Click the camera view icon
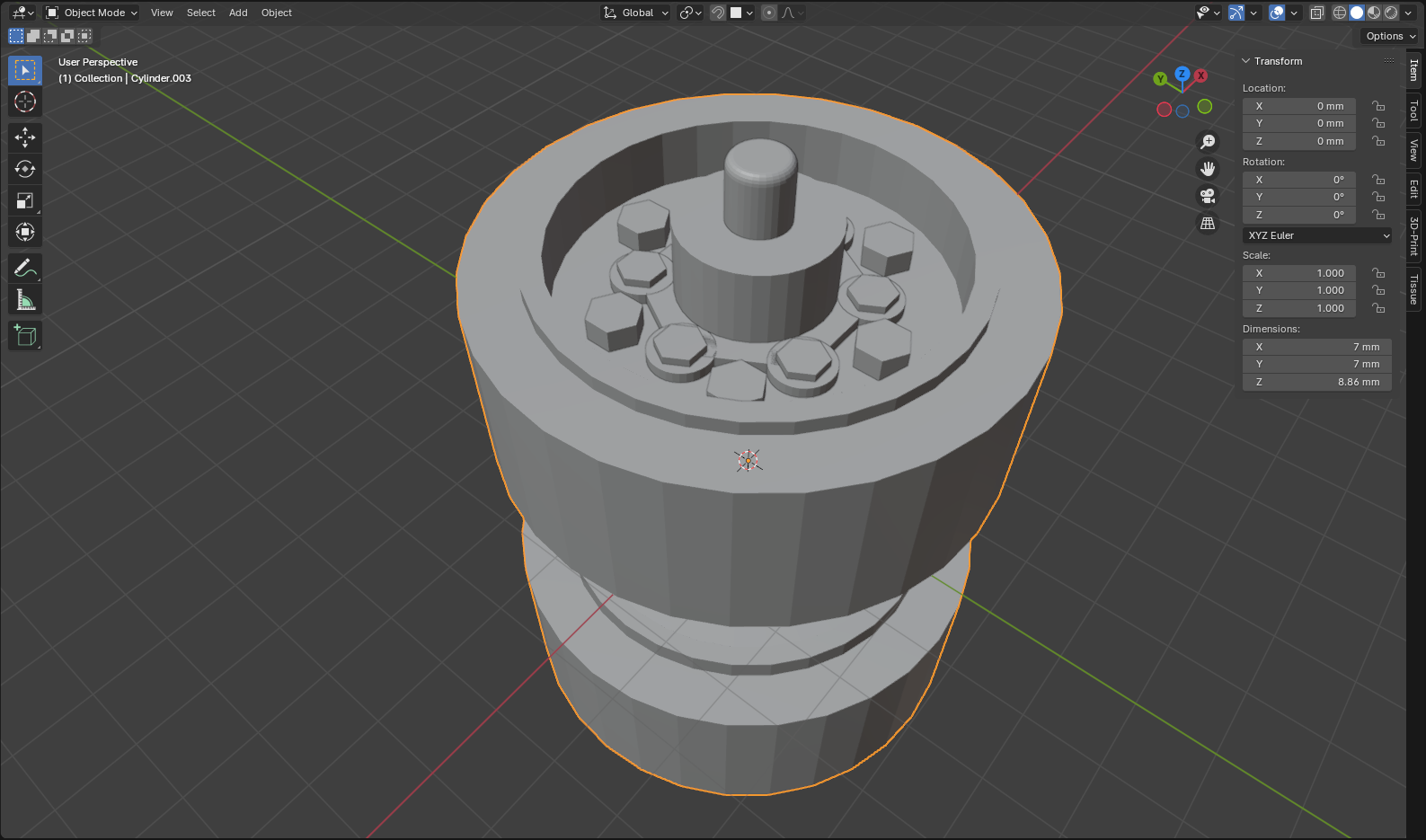Image resolution: width=1426 pixels, height=840 pixels. (1208, 196)
